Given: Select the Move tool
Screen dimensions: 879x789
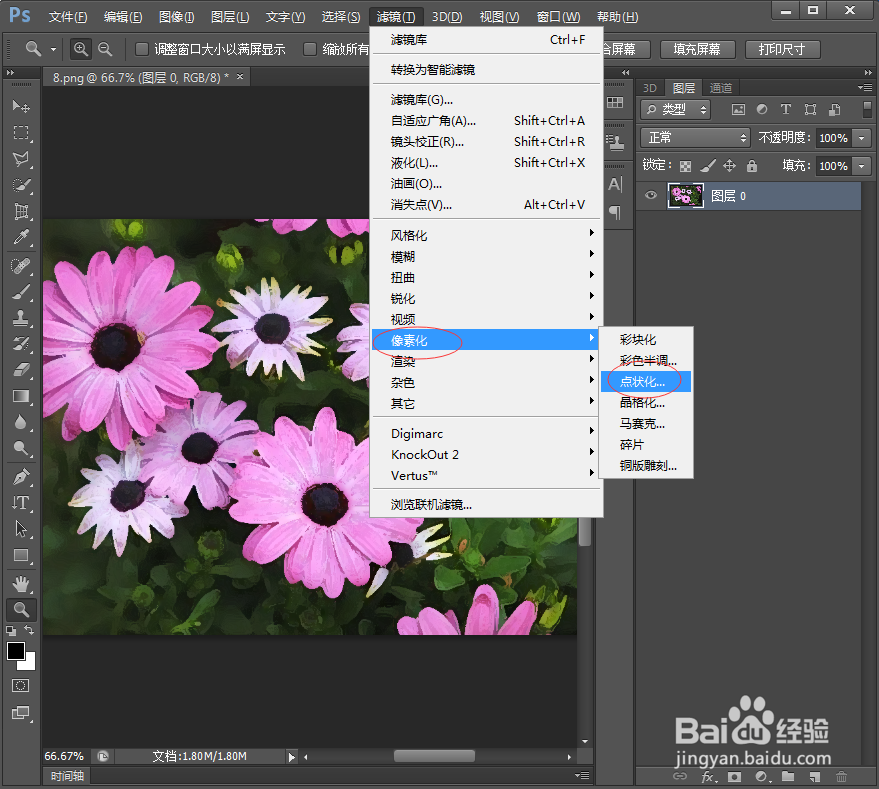Looking at the screenshot, I should 21,106.
